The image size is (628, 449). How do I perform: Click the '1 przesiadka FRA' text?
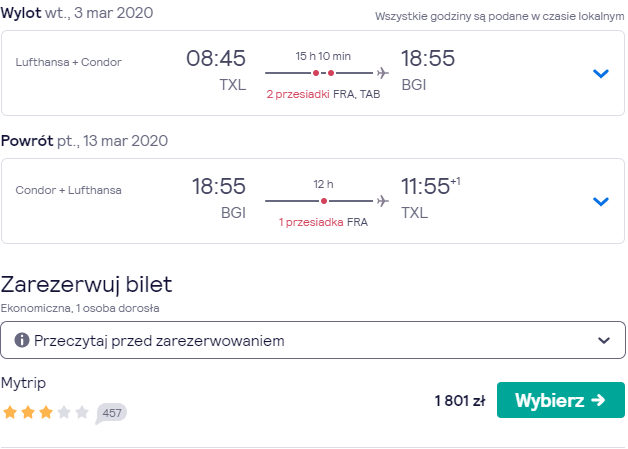coord(323,222)
